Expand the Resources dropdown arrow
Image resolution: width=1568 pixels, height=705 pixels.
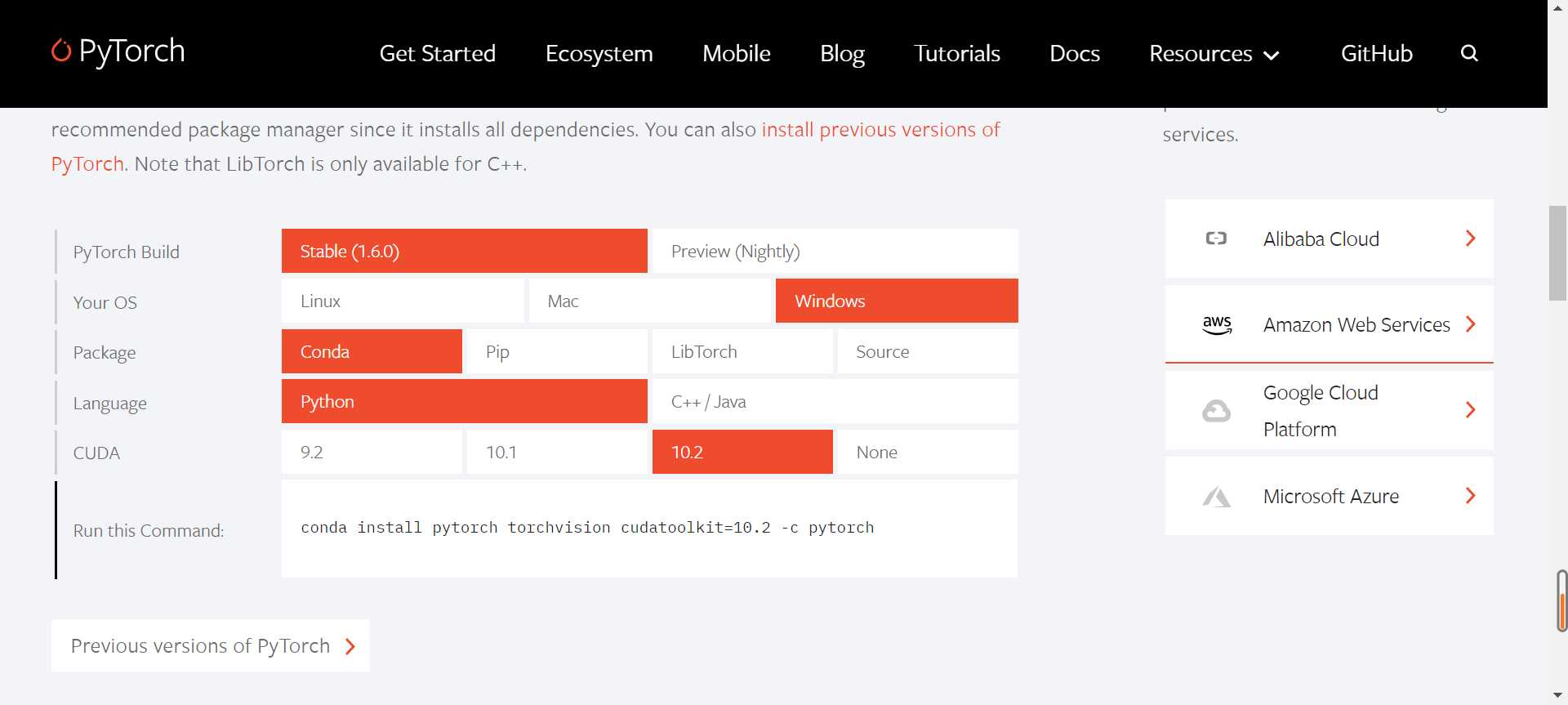(1271, 56)
